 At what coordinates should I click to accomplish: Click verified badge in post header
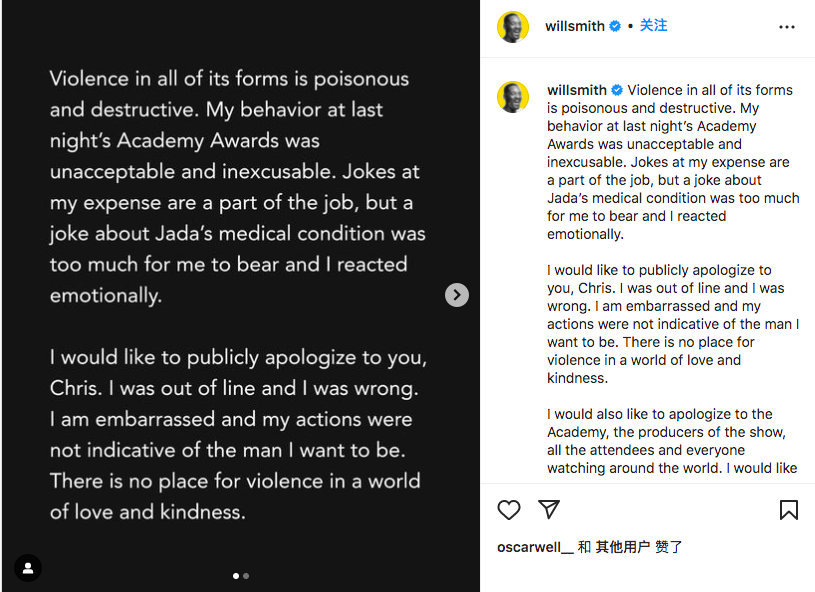[x=615, y=26]
